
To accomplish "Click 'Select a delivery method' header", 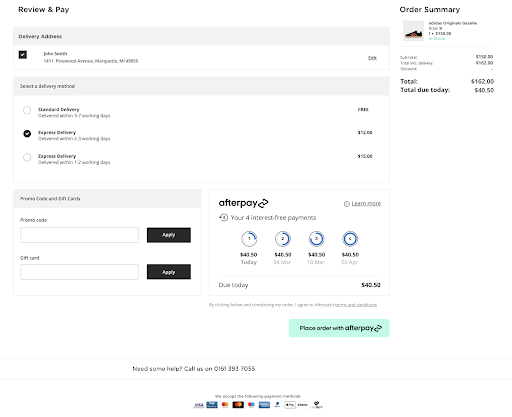I will tap(201, 86).
